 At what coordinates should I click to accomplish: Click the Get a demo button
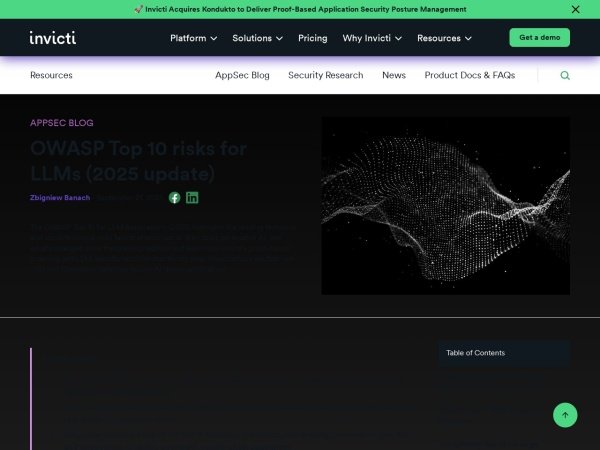coord(540,38)
